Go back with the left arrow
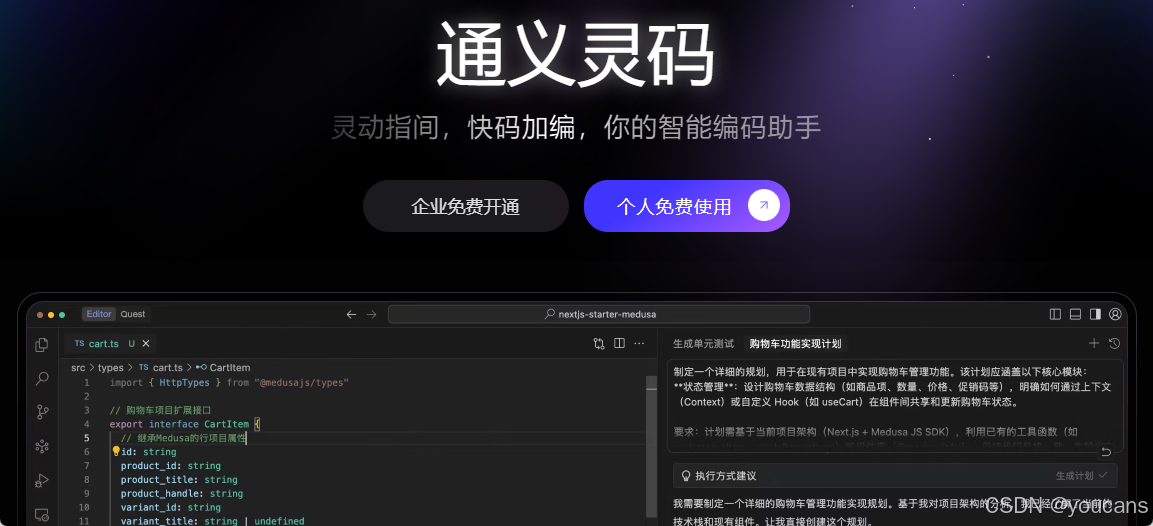The width and height of the screenshot is (1153, 526). click(351, 314)
